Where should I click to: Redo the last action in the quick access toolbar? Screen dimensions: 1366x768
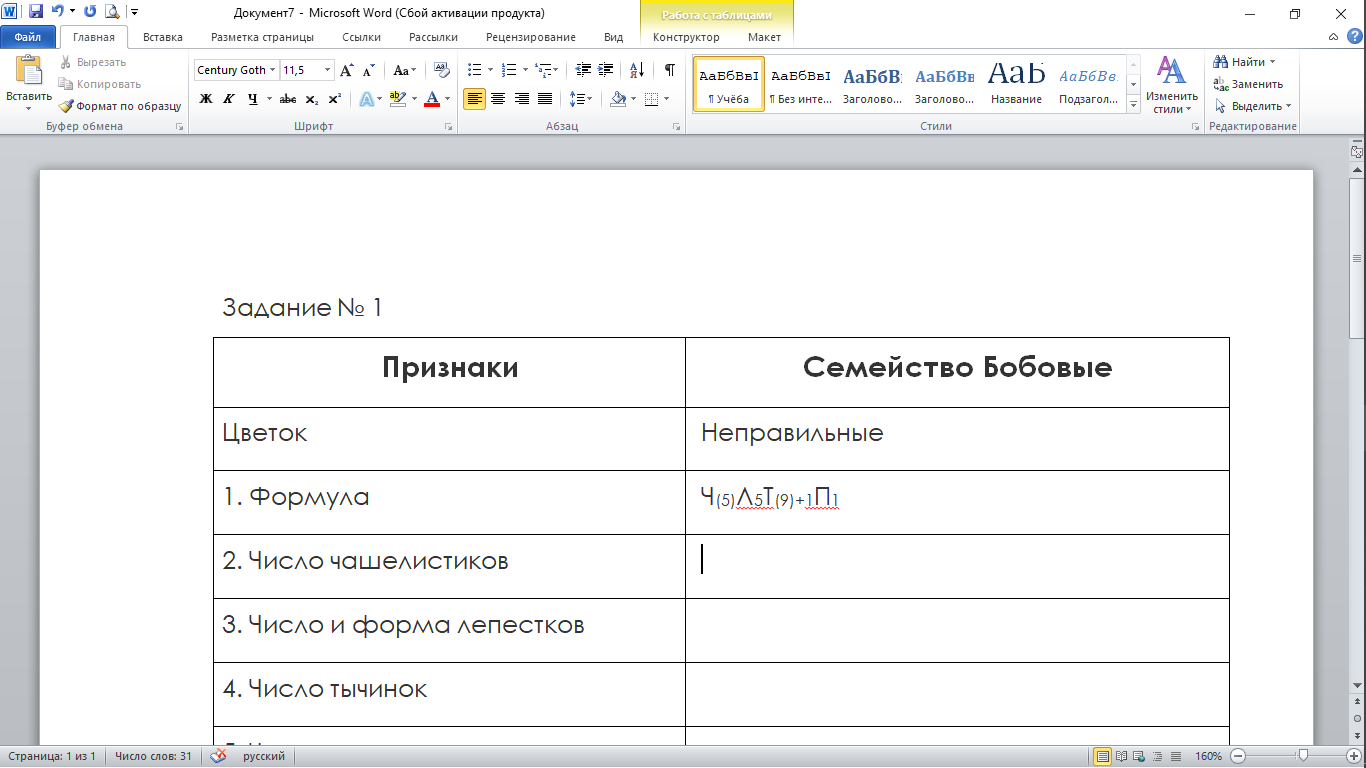[x=90, y=12]
